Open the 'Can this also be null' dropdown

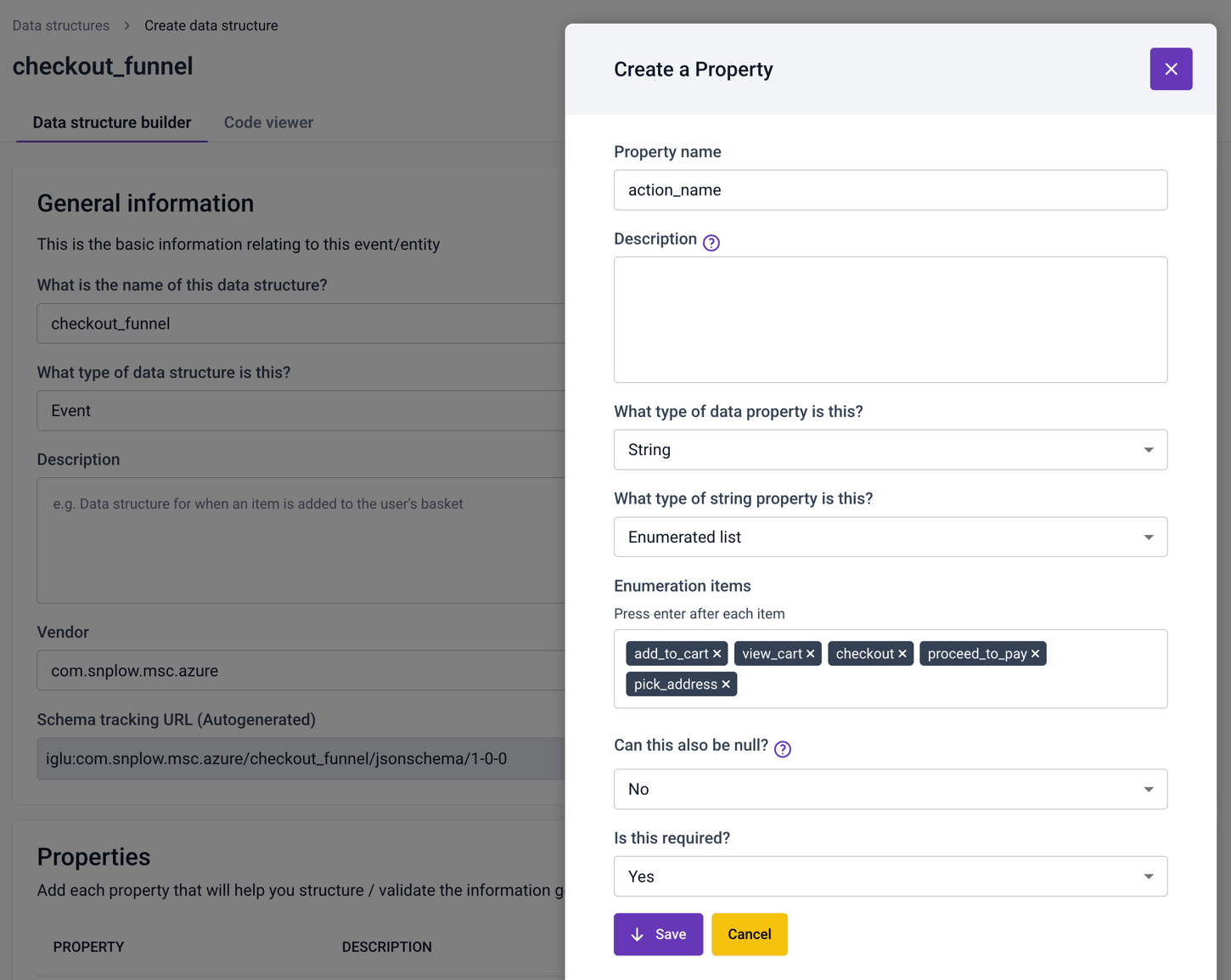tap(890, 789)
